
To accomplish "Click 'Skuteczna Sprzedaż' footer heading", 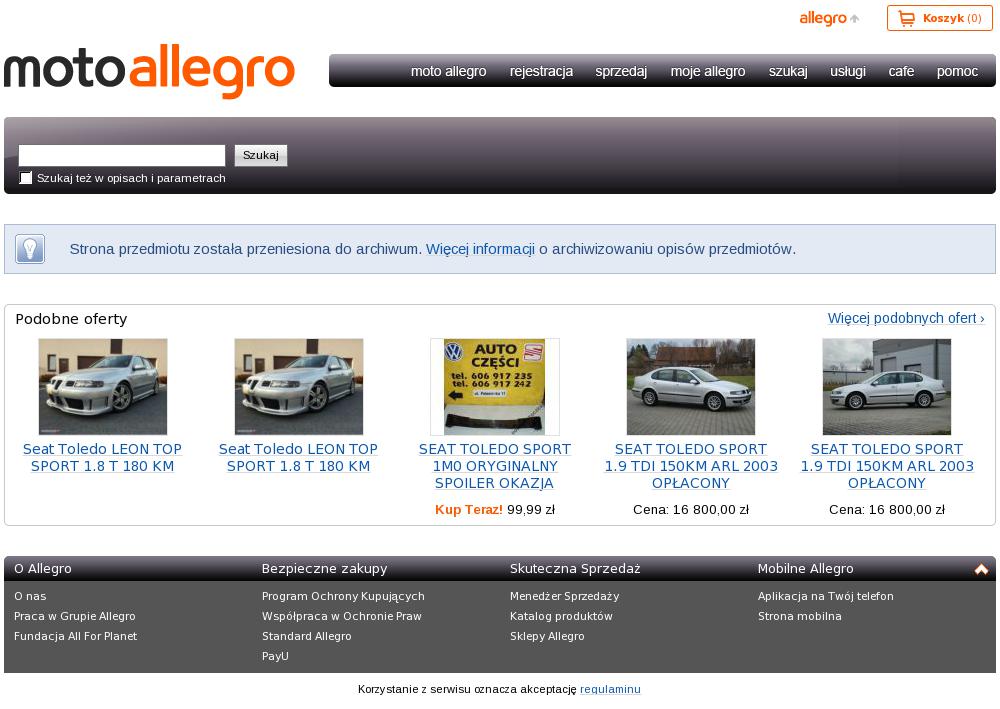I will (575, 569).
